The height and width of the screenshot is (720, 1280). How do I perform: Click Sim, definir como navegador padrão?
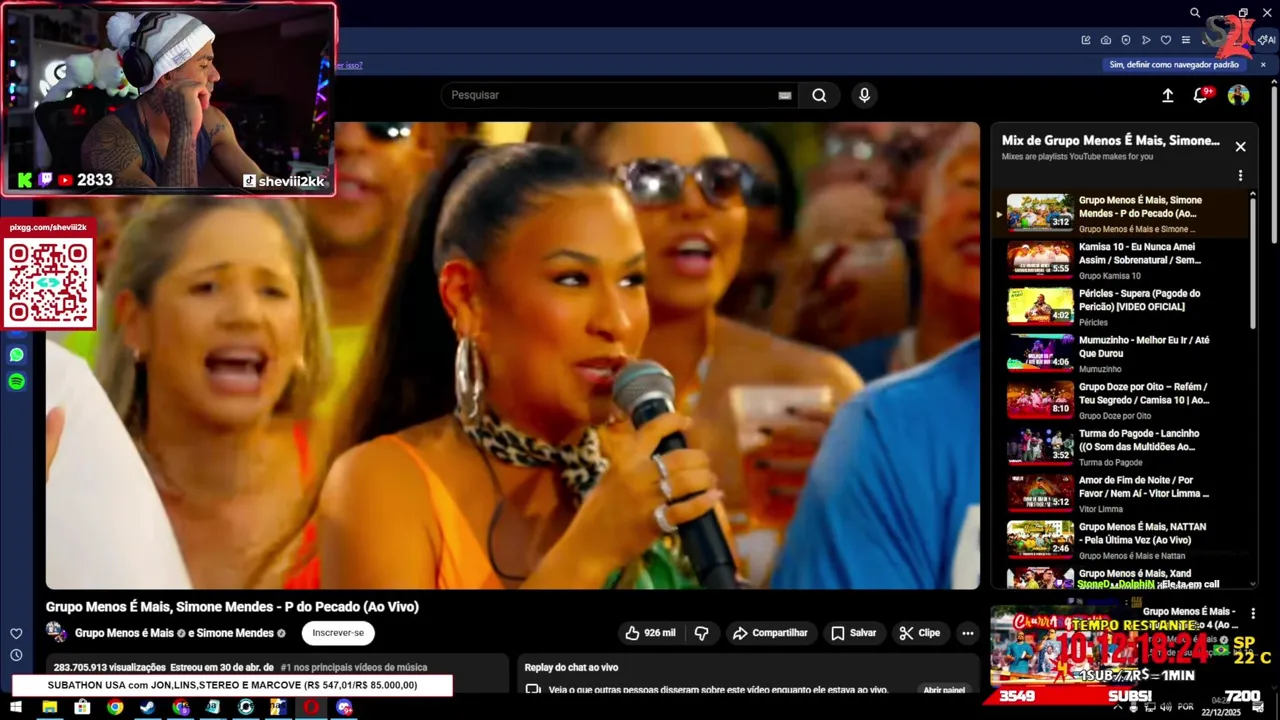1174,64
